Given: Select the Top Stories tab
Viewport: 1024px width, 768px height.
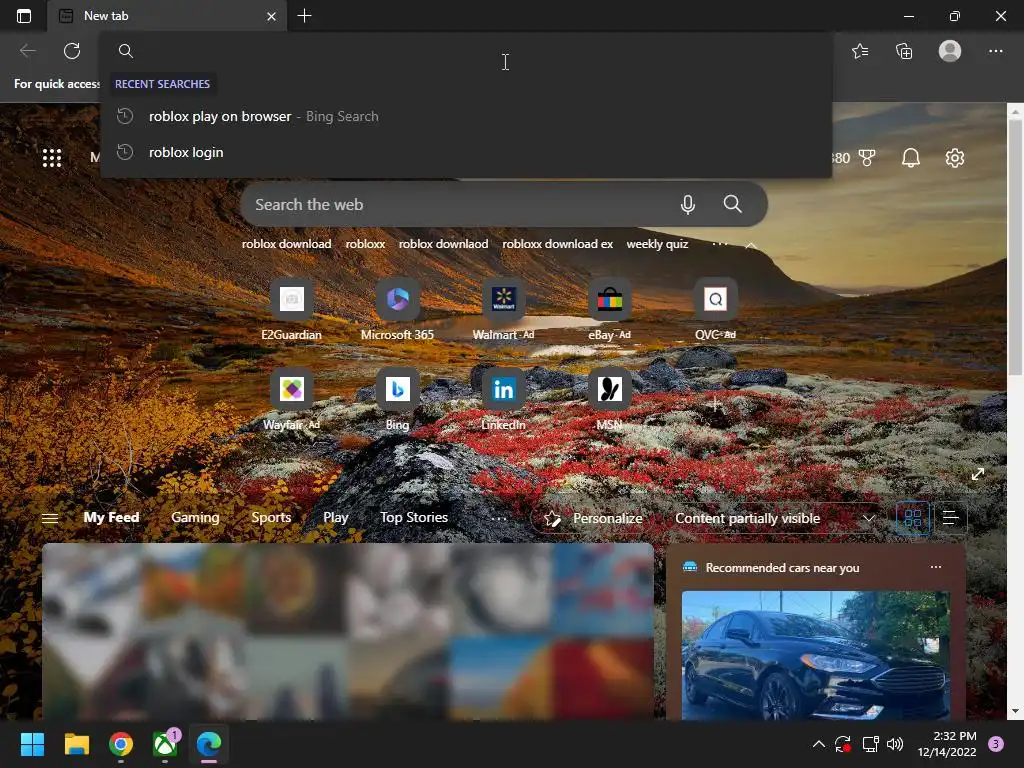Looking at the screenshot, I should [414, 517].
